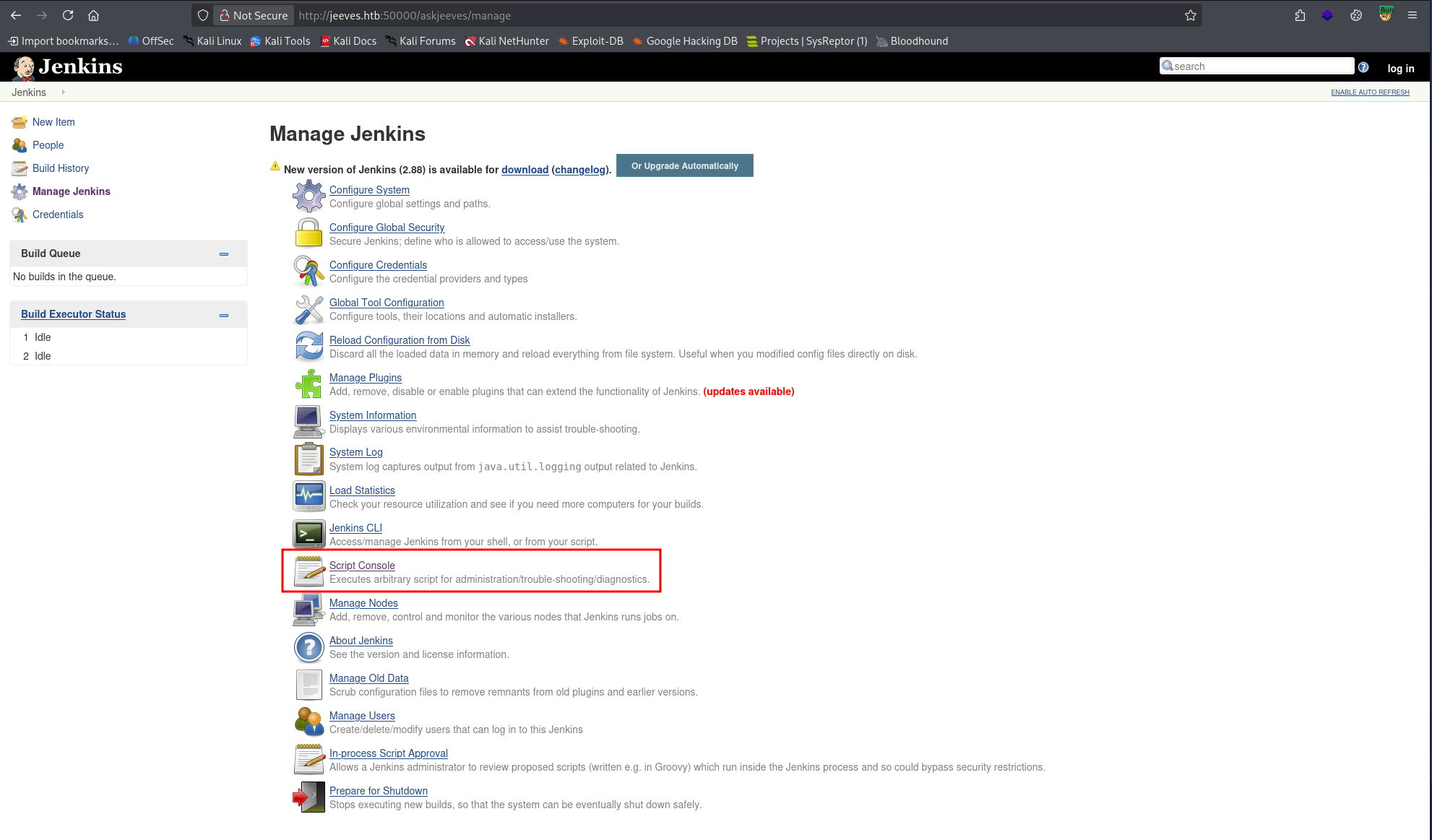Click the Configure Global Security padlock icon
Image resolution: width=1432 pixels, height=840 pixels.
pos(309,233)
